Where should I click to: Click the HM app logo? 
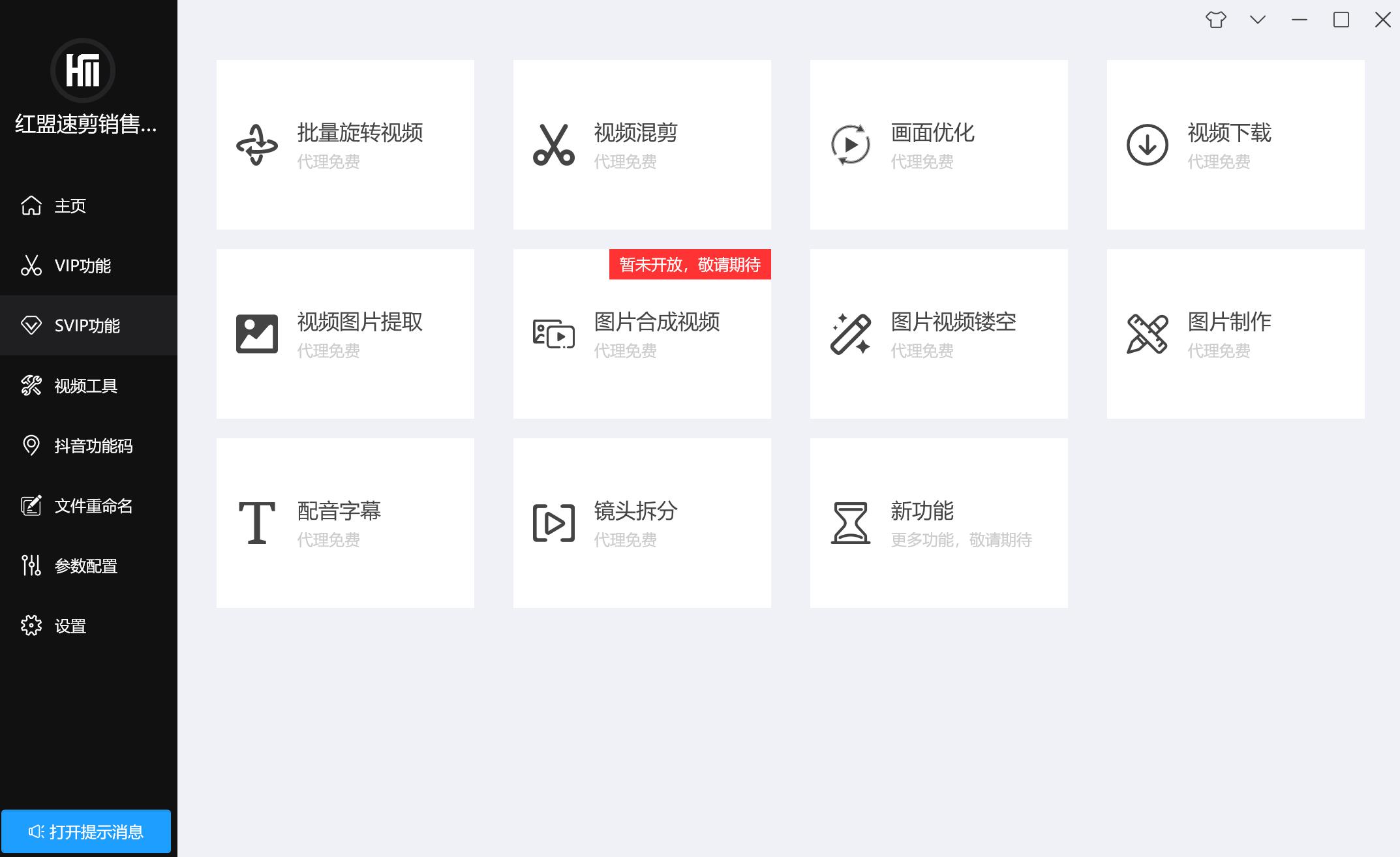83,70
